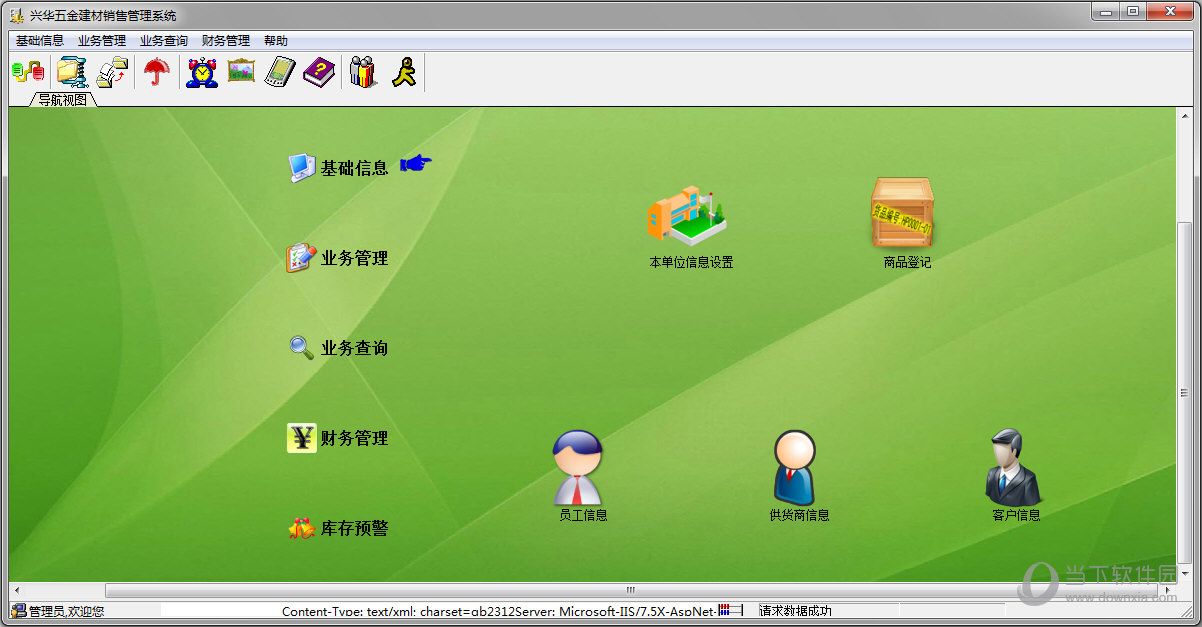Open 员工信息 employee icon

(578, 467)
